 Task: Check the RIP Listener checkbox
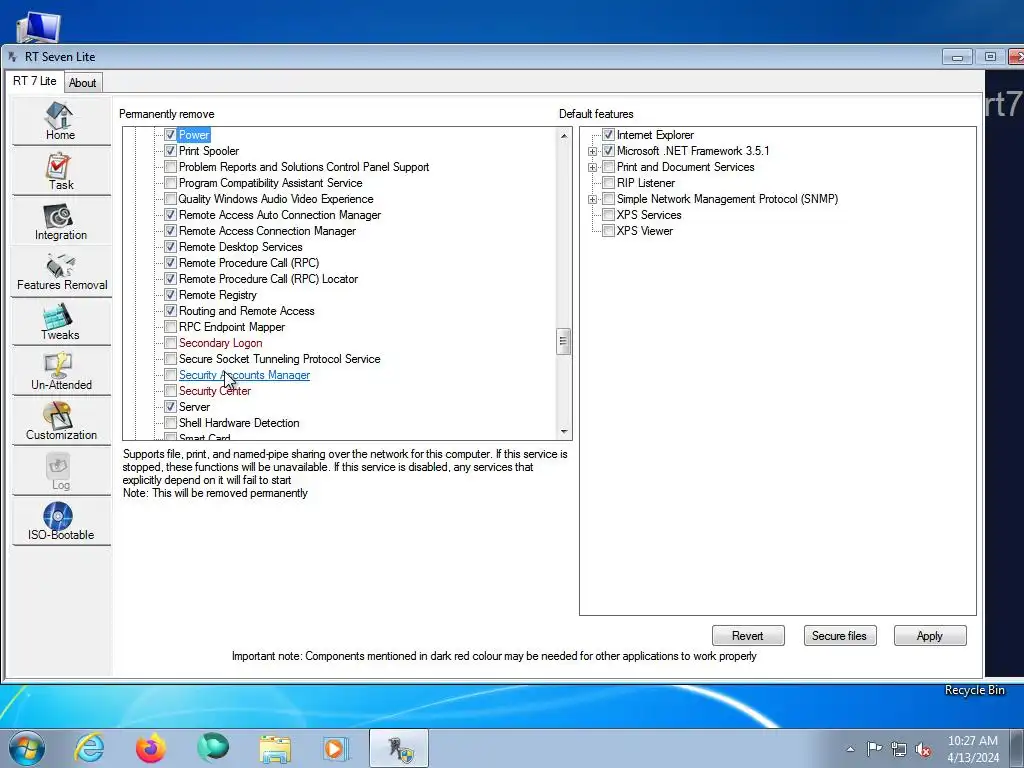pos(609,183)
